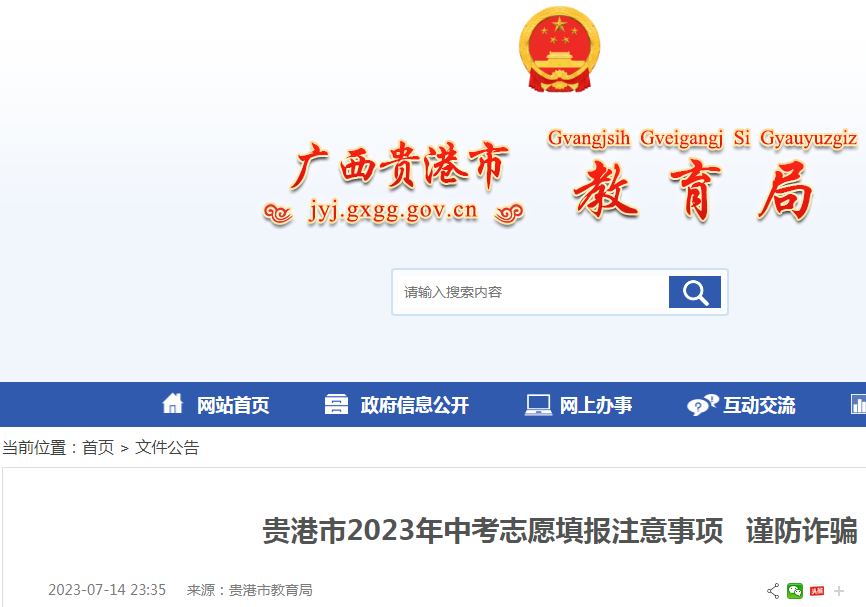Click the share icon below article title
Viewport: 866px width, 607px height.
773,591
